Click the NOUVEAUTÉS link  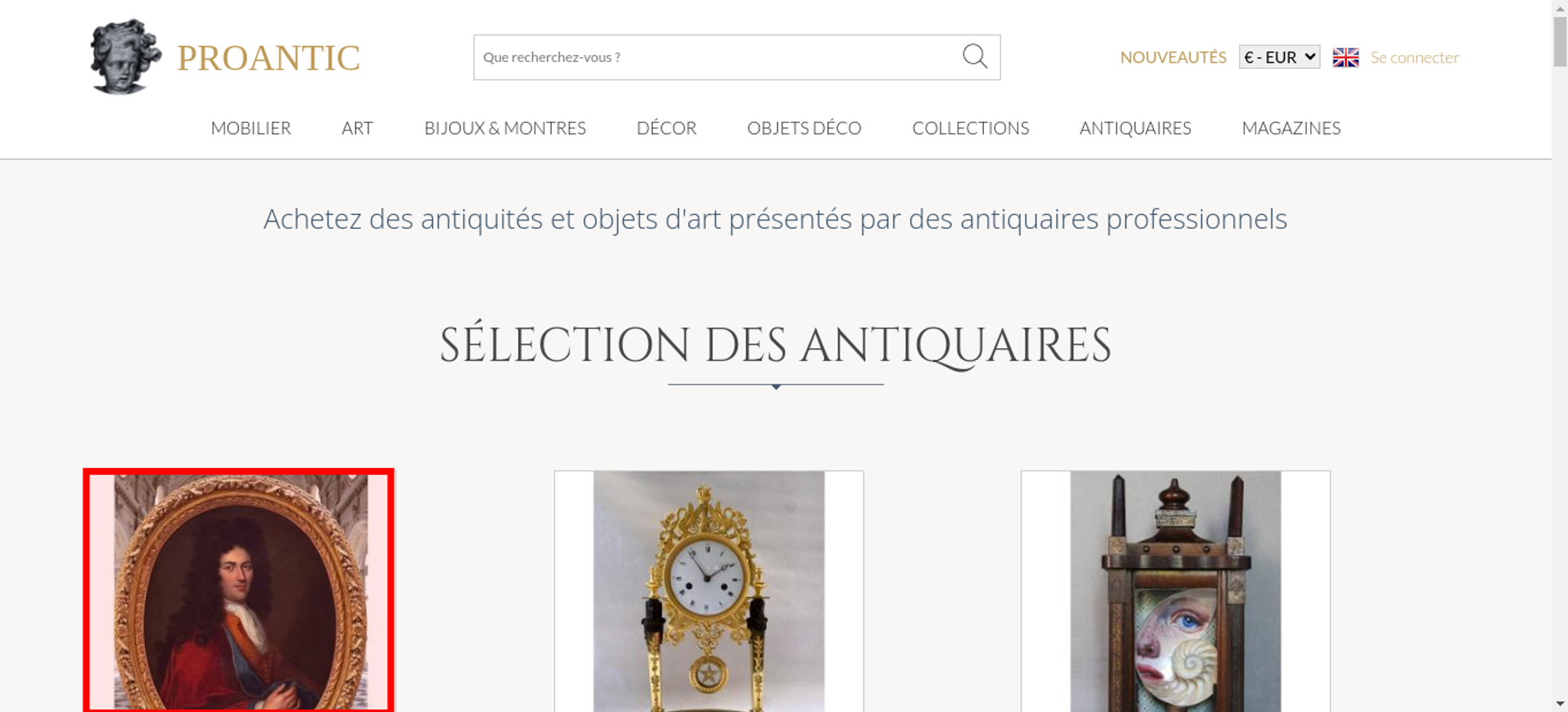coord(1173,57)
